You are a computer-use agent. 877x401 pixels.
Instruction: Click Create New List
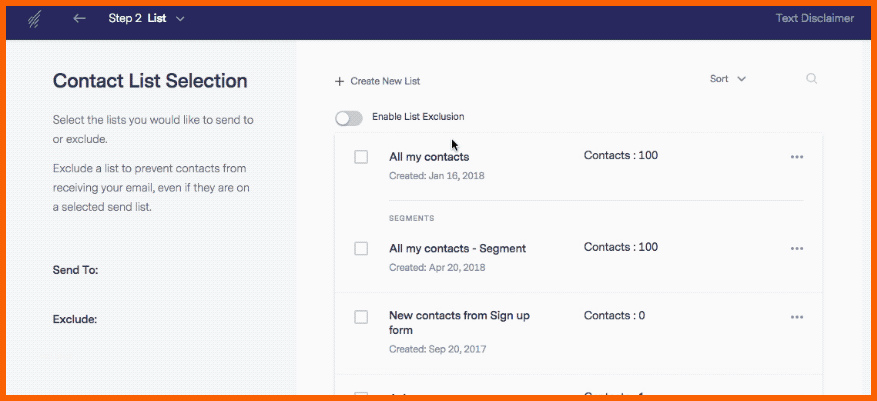coord(385,81)
